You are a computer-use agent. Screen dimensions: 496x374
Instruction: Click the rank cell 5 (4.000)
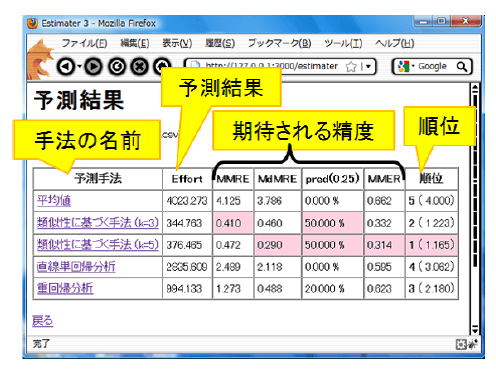[x=431, y=201]
